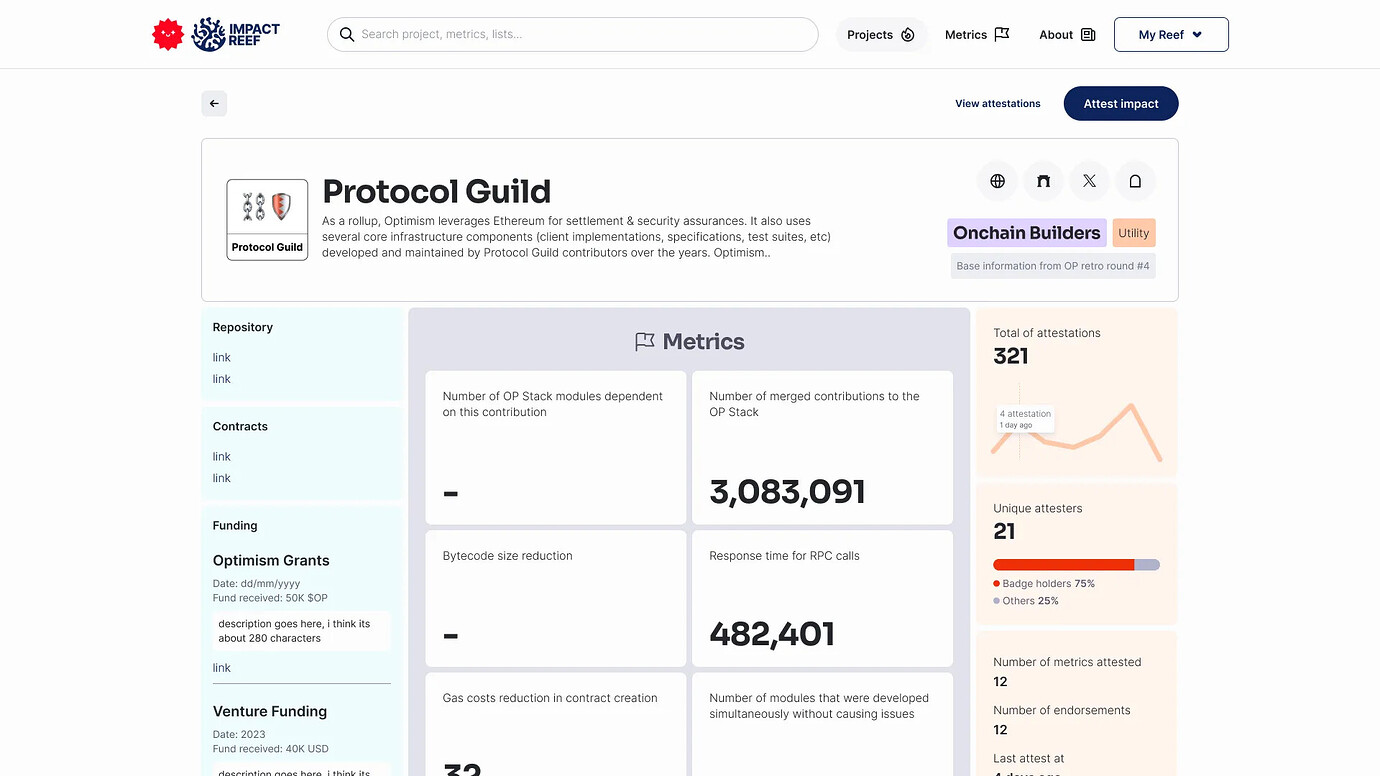
Task: Click the 'Others 25%' legend entry
Action: point(1026,601)
